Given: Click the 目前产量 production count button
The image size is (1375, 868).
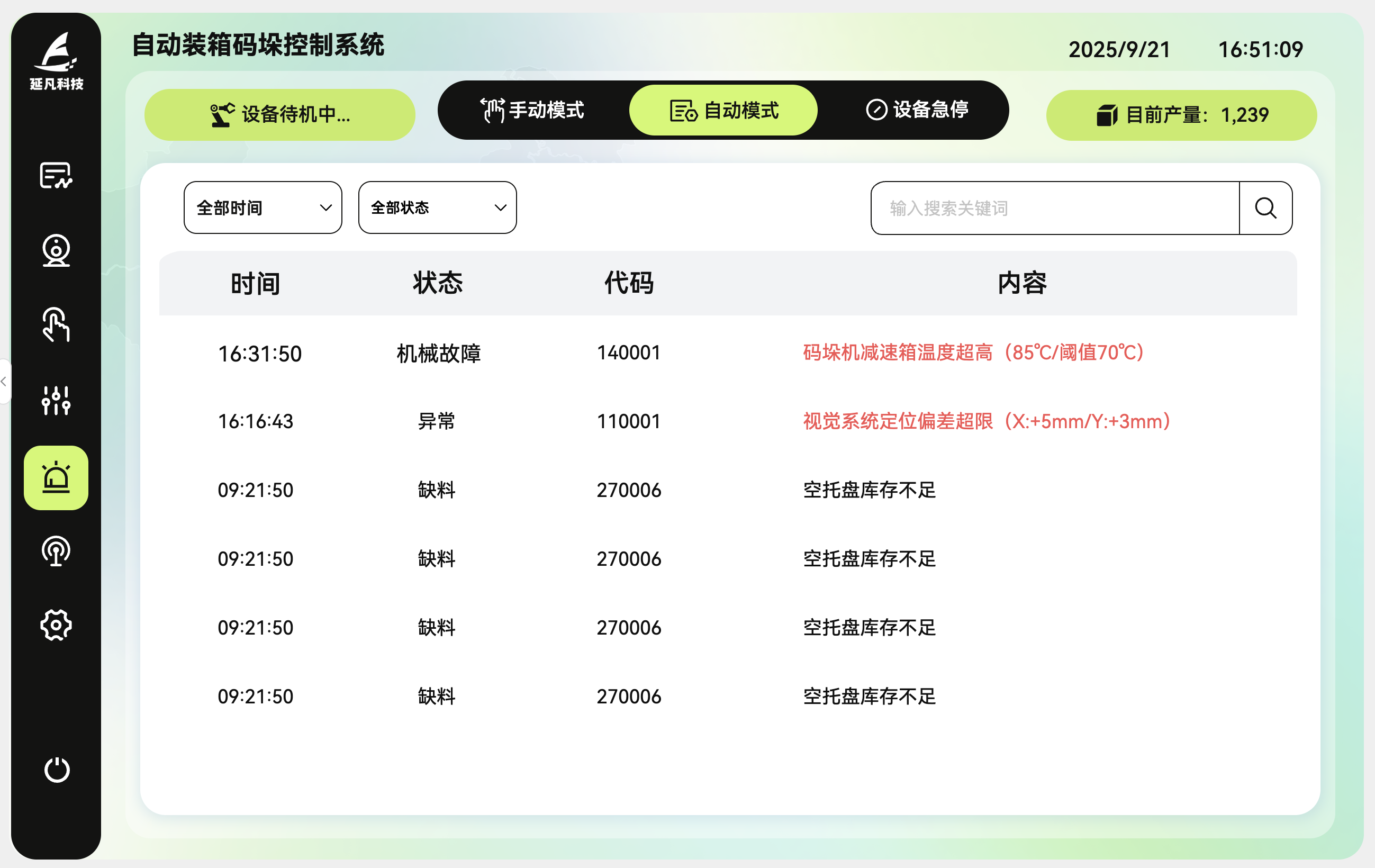Looking at the screenshot, I should point(1181,115).
